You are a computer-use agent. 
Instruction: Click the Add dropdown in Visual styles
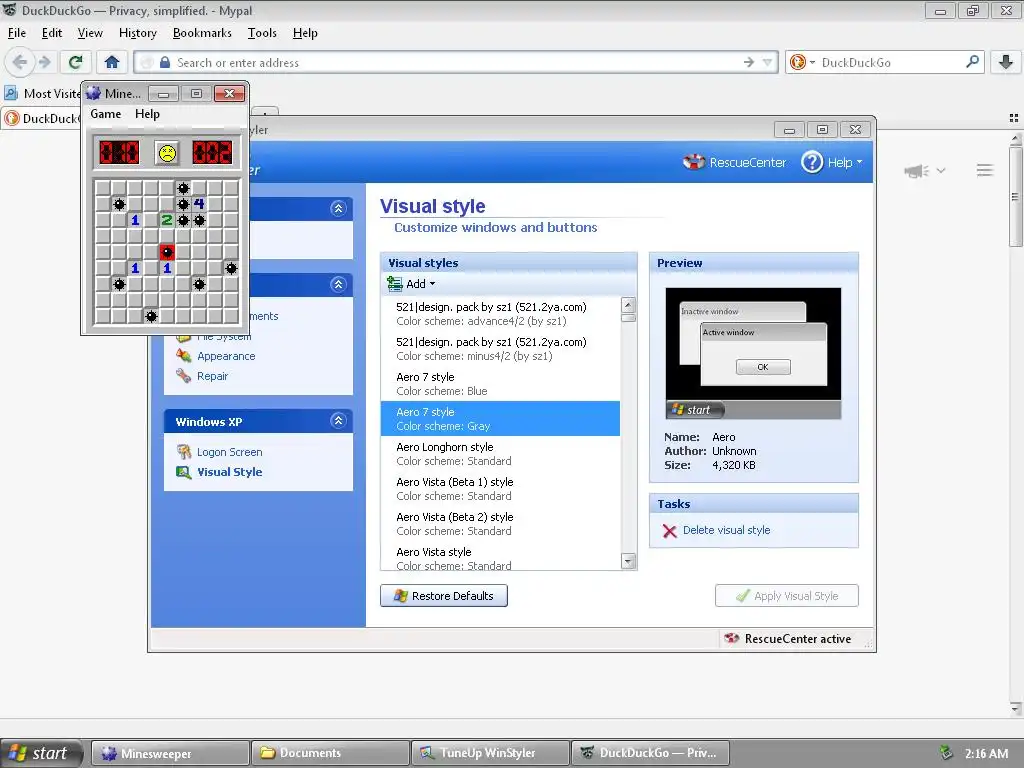tap(411, 283)
